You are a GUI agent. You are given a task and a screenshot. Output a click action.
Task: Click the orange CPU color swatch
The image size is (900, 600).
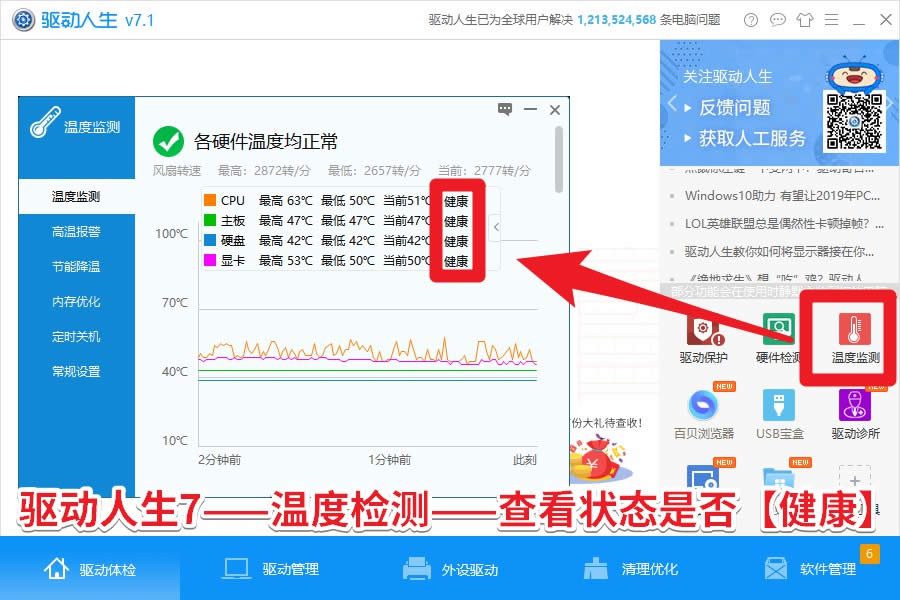(x=210, y=200)
